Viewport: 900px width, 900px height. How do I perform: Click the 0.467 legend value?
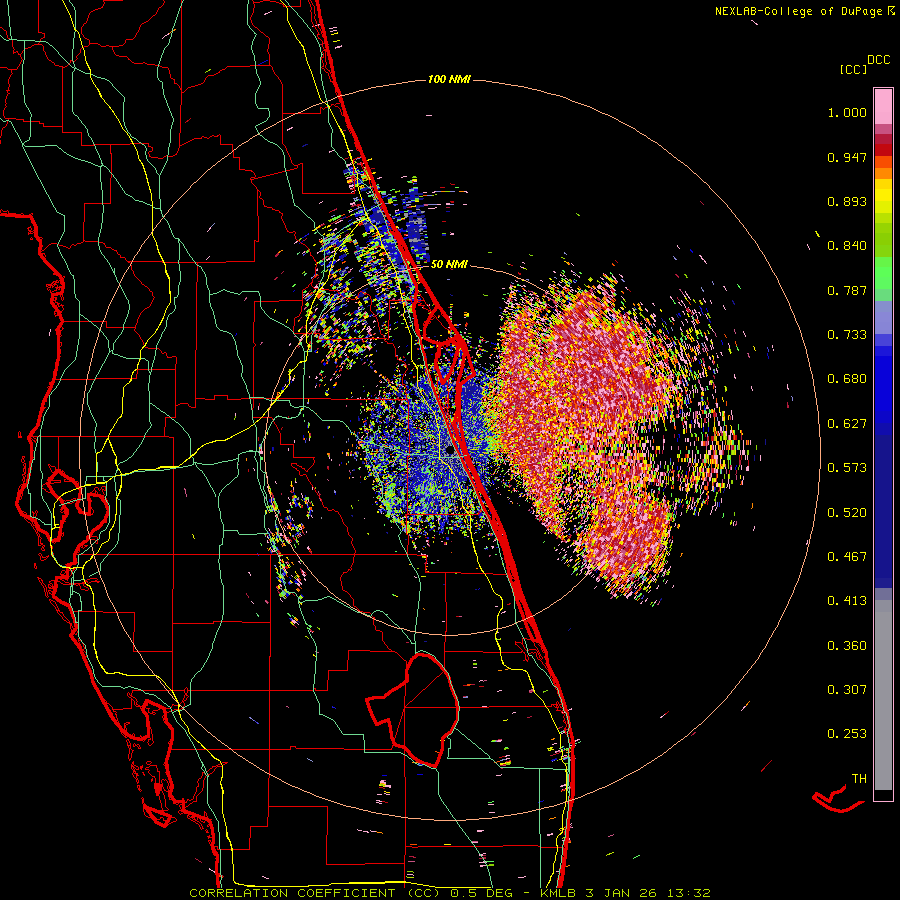pyautogui.click(x=847, y=557)
